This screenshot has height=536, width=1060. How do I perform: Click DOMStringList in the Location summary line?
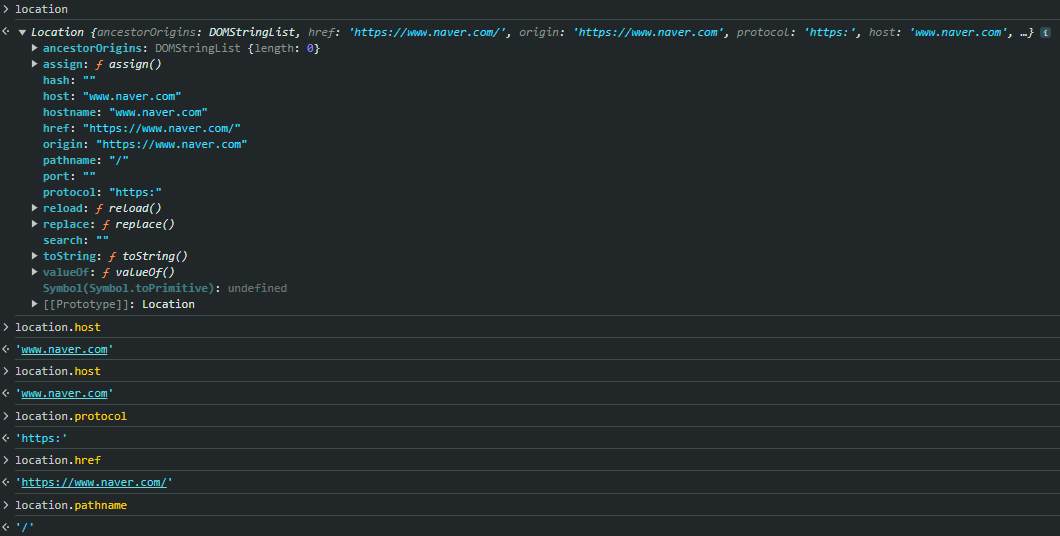coord(252,32)
